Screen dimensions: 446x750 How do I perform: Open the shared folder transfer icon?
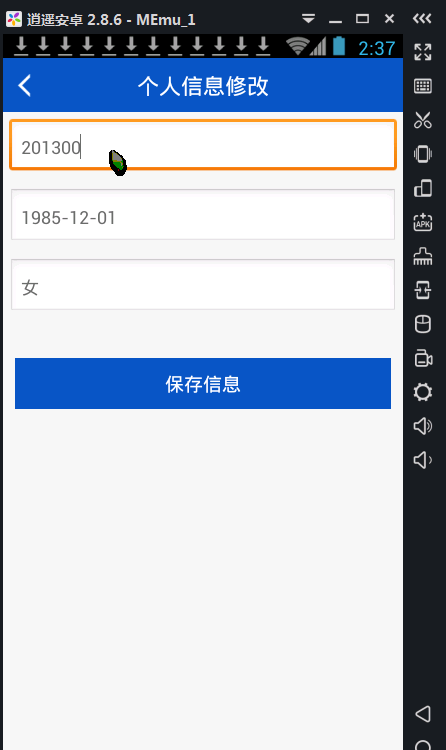tap(423, 290)
